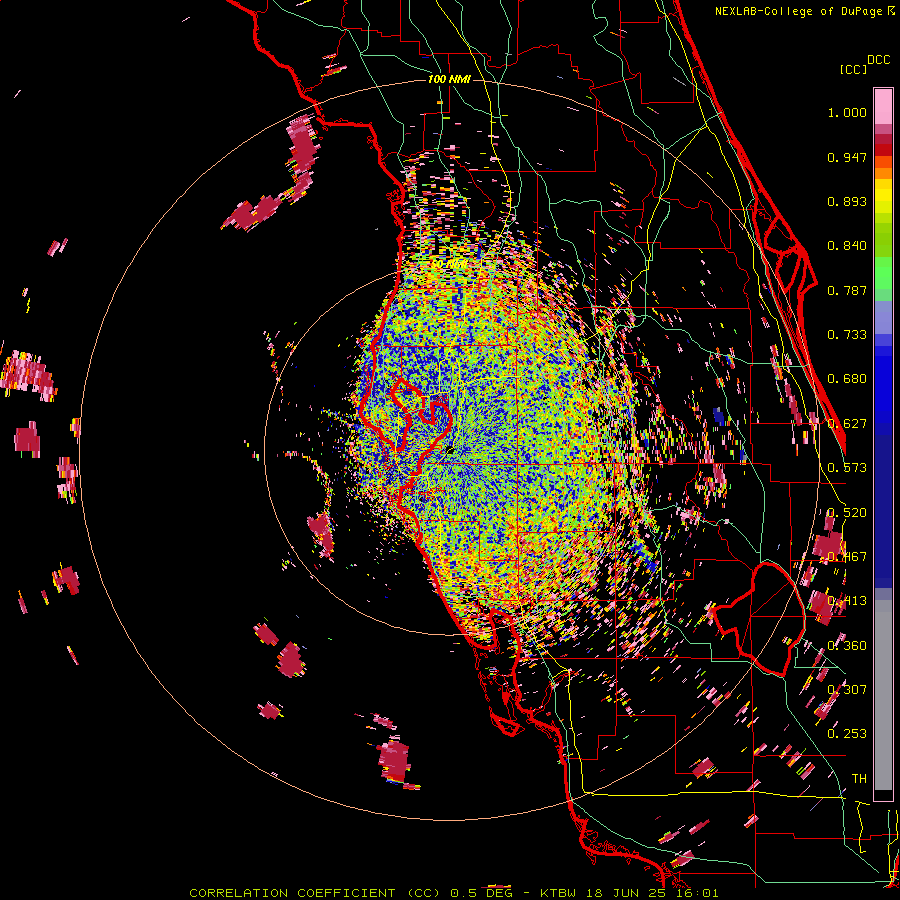Click the 1.000 legend value

coord(847,112)
